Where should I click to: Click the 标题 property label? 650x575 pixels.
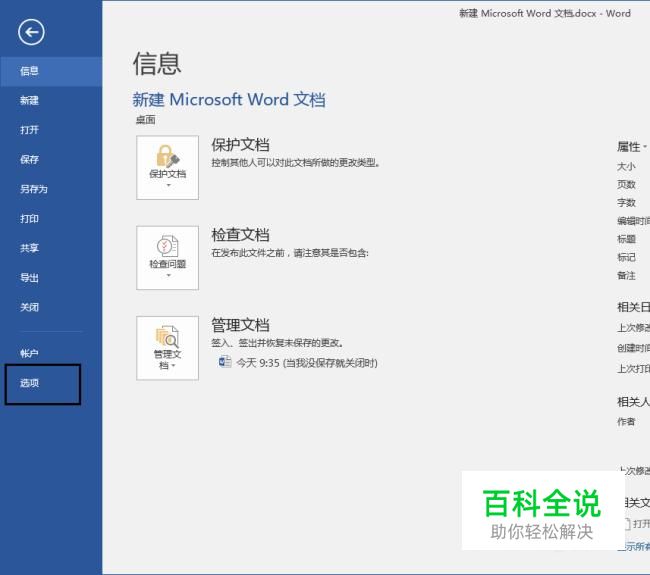tap(626, 239)
